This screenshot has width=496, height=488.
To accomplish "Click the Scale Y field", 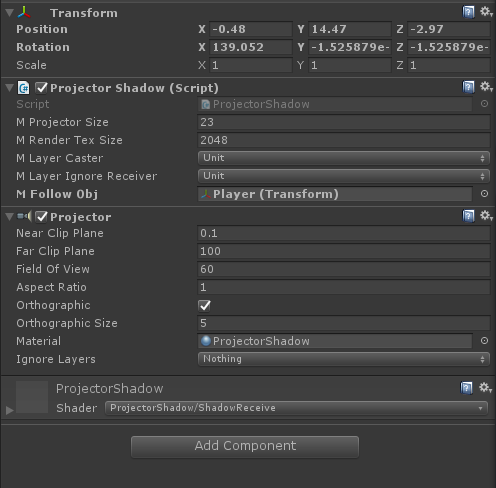I will 350,65.
